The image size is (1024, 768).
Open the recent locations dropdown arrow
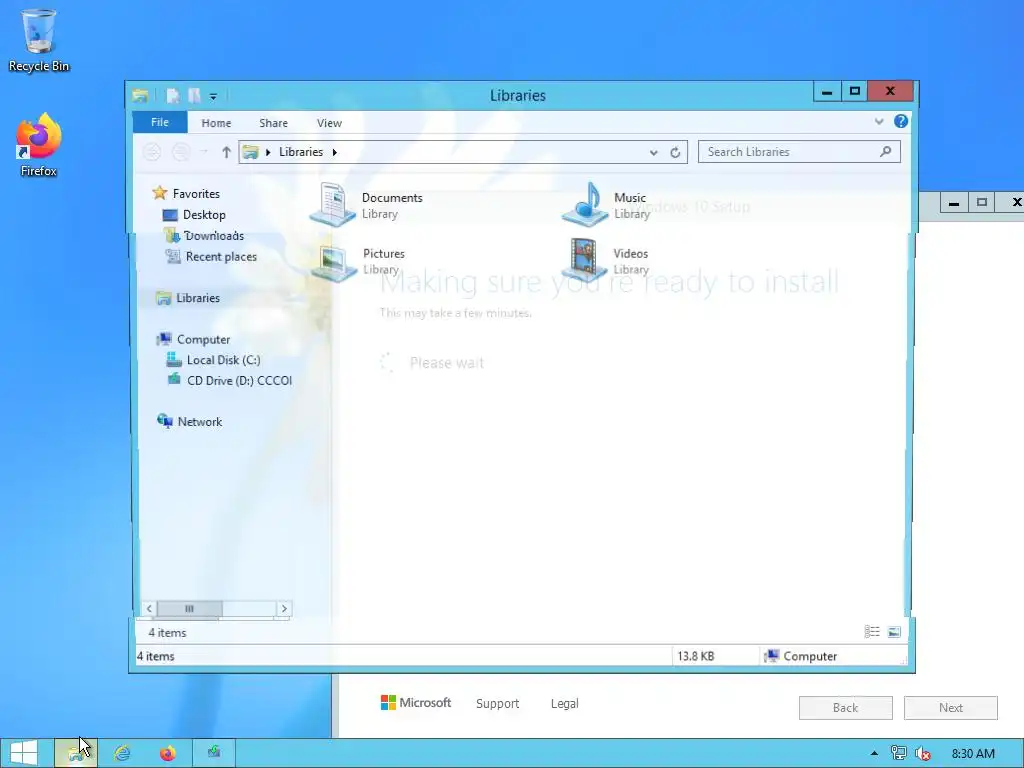pos(203,152)
